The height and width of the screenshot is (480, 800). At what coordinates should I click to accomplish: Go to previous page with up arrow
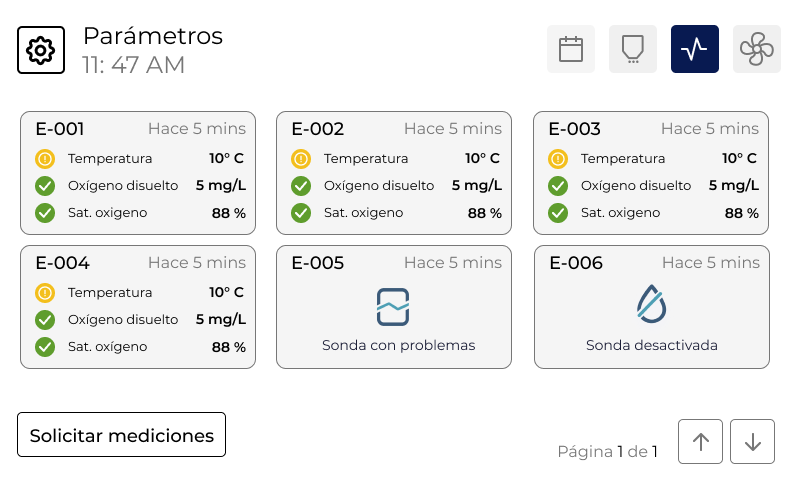click(x=701, y=442)
